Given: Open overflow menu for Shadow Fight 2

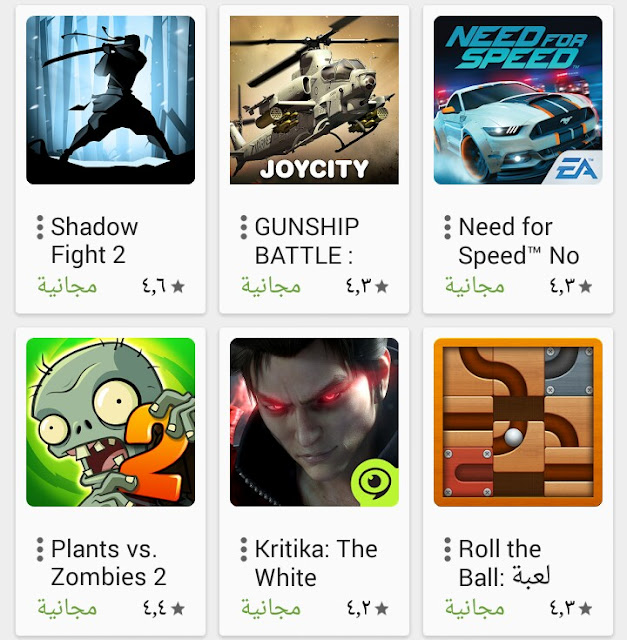Looking at the screenshot, I should (x=40, y=227).
